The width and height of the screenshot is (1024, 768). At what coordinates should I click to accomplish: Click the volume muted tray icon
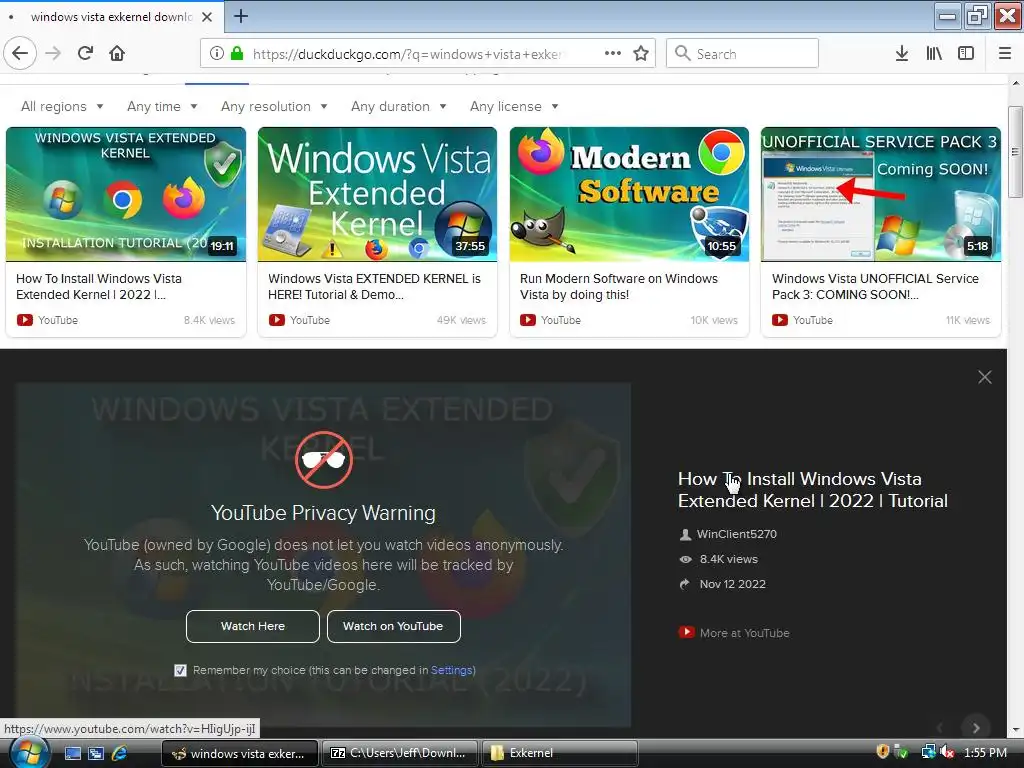[x=948, y=752]
